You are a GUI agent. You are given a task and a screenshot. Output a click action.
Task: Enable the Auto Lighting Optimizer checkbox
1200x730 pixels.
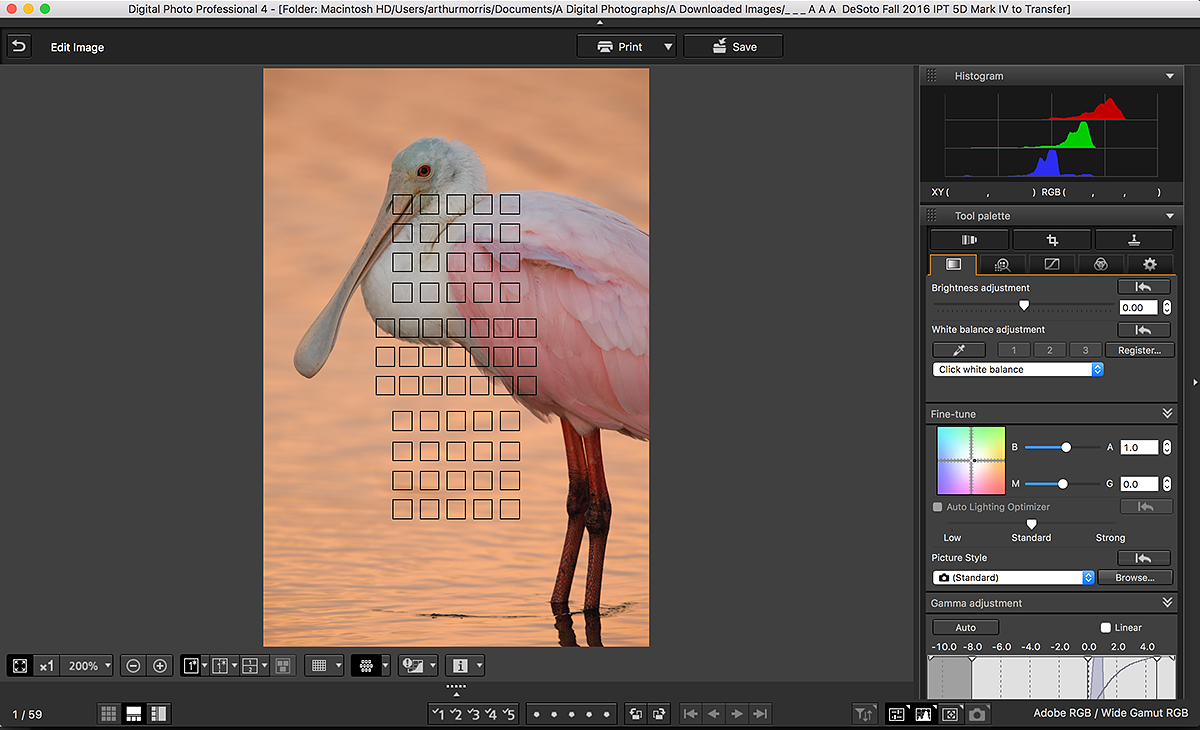tap(938, 507)
